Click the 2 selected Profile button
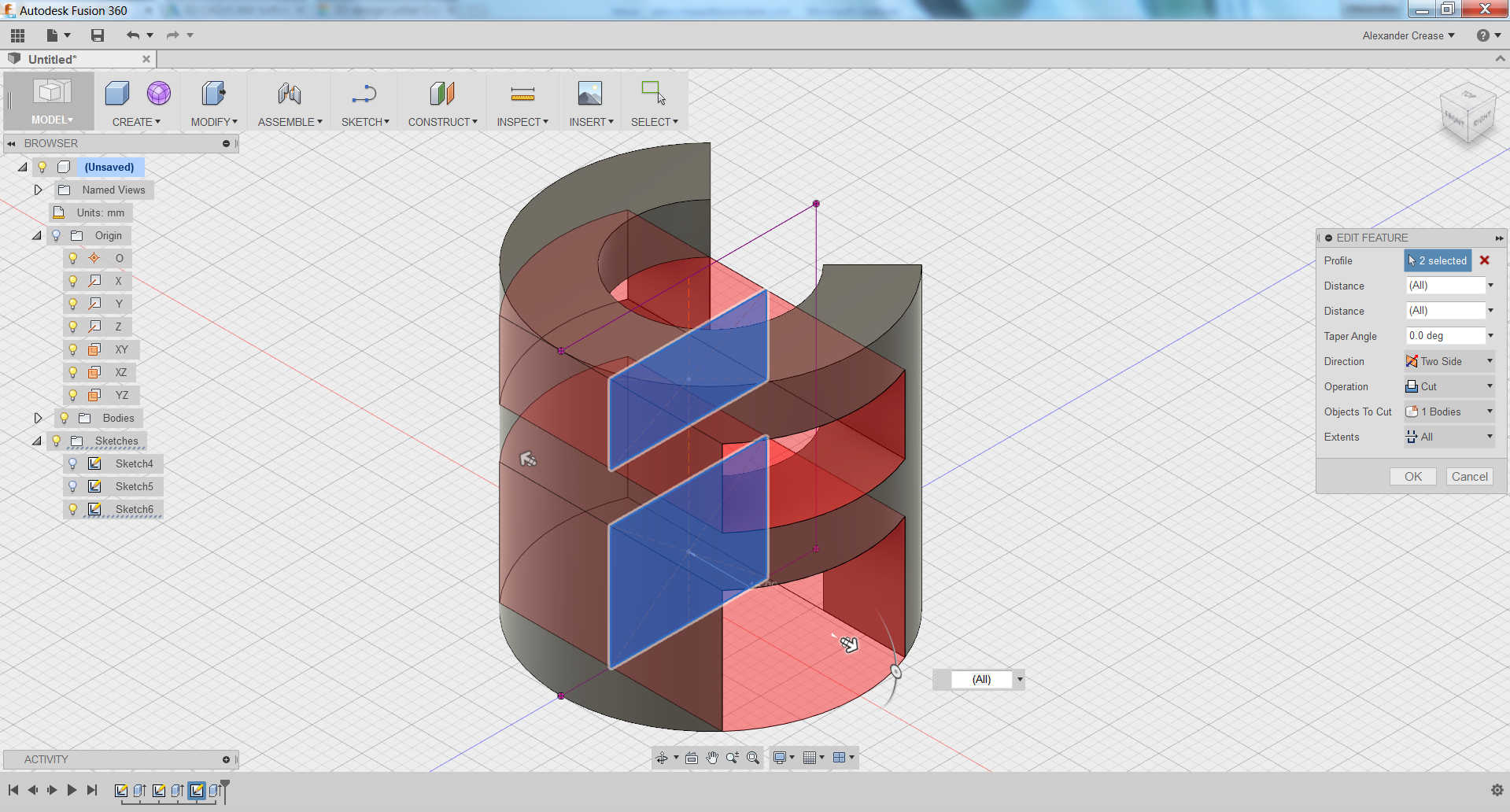 point(1438,260)
